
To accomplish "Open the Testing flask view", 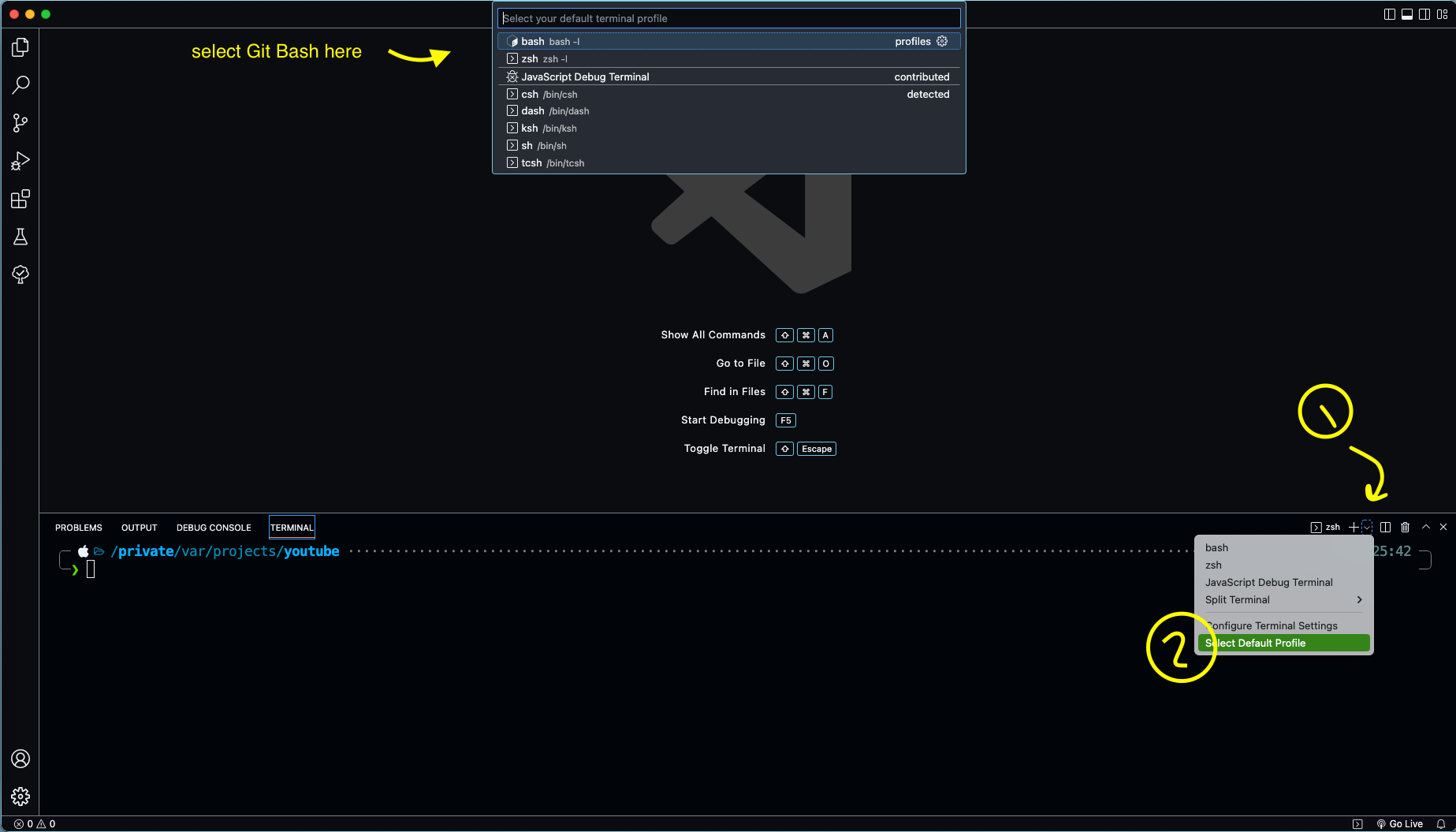I will click(20, 237).
